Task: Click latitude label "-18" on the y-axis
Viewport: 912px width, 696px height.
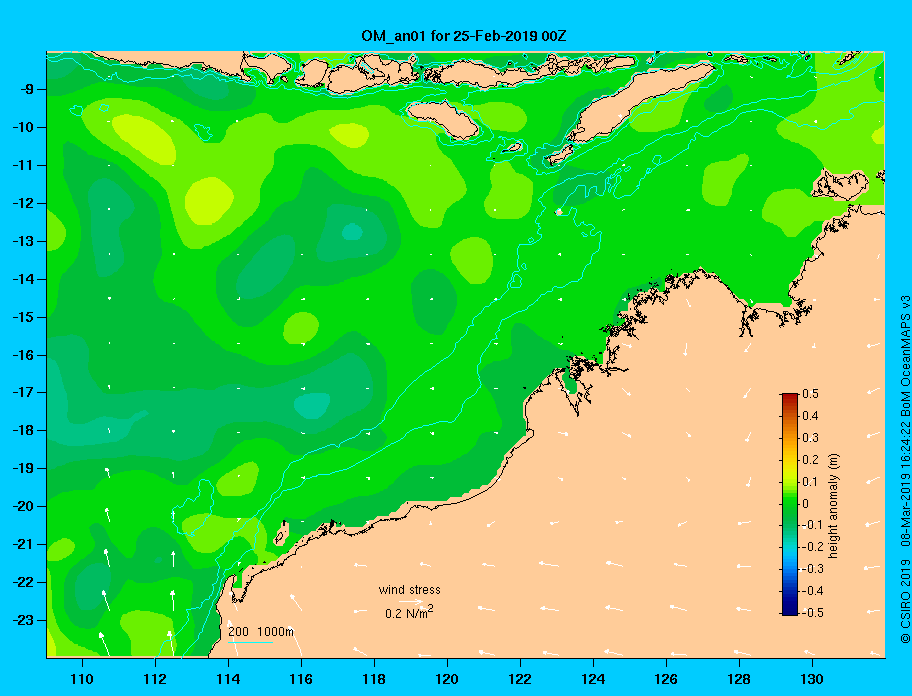Action: 22,430
